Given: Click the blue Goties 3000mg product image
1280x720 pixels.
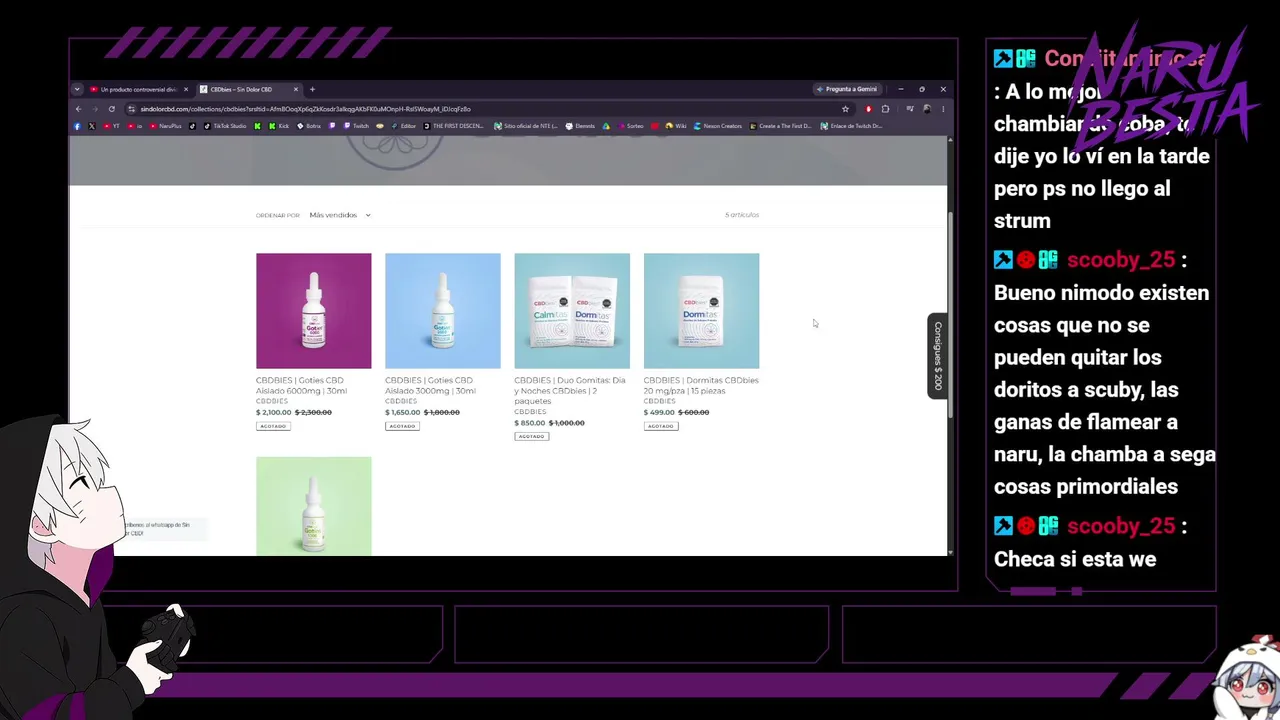Looking at the screenshot, I should pos(442,311).
